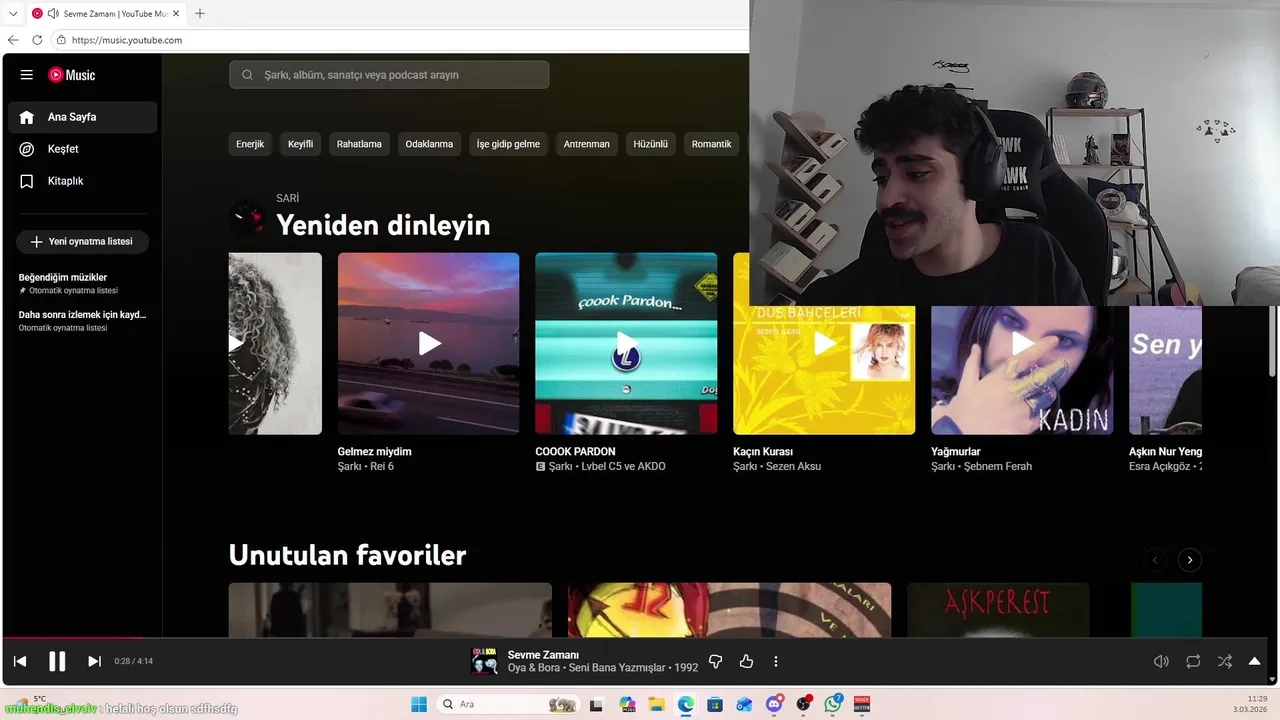Viewport: 1280px width, 720px height.
Task: Select the Rahatlama mood chip
Action: click(x=359, y=144)
